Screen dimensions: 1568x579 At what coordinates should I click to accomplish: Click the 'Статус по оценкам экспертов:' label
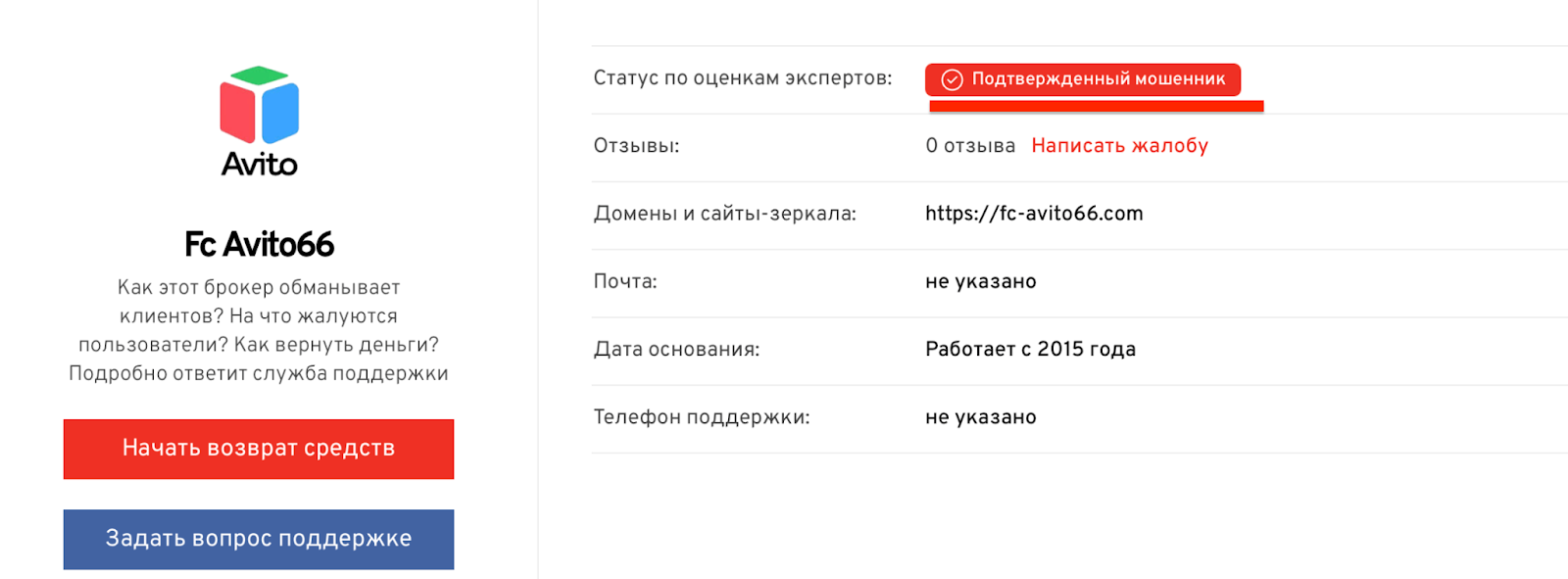[x=743, y=78]
